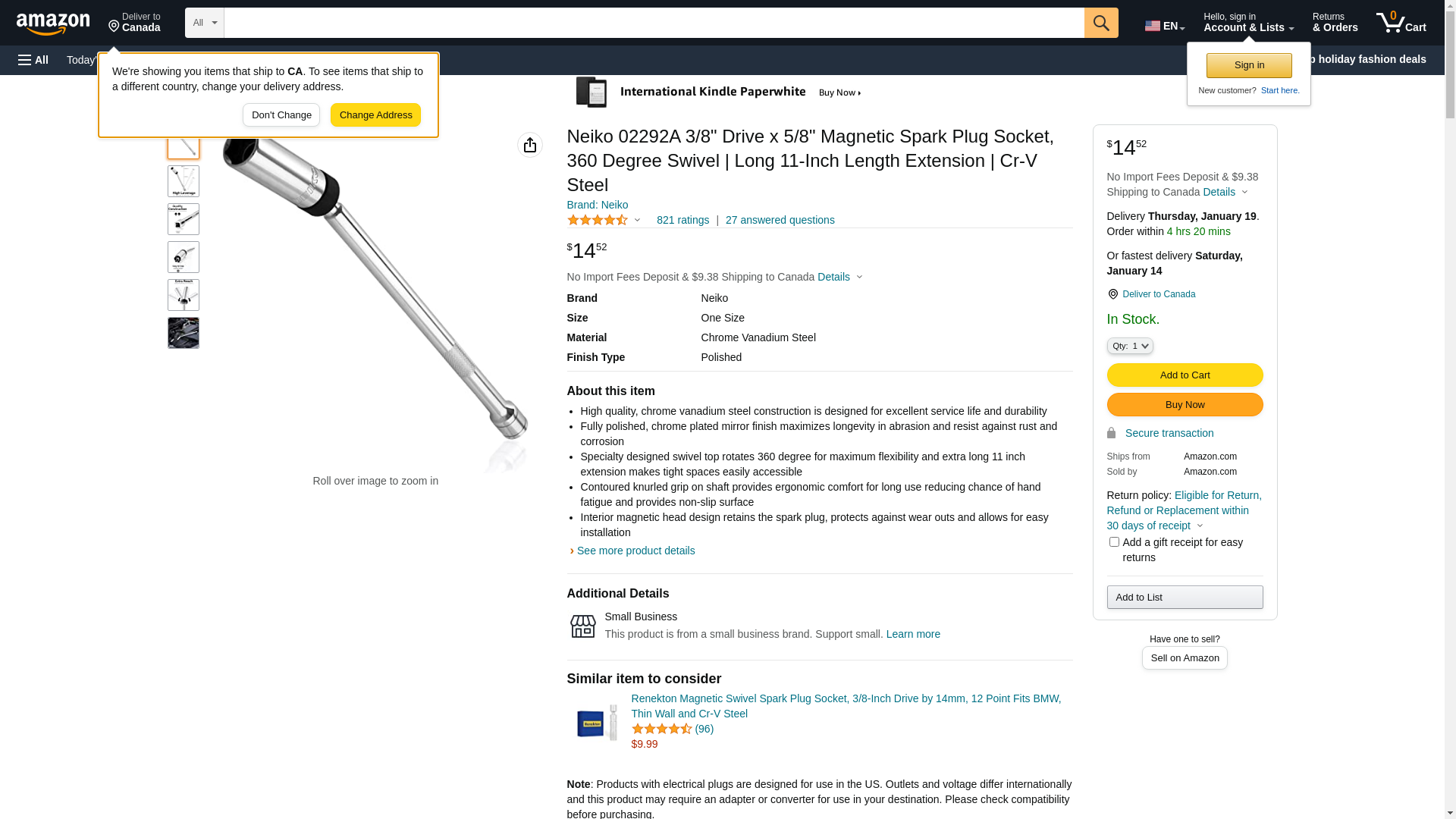1456x819 pixels.
Task: Click the Renekton spark plug socket thumbnail
Action: pyautogui.click(x=597, y=722)
